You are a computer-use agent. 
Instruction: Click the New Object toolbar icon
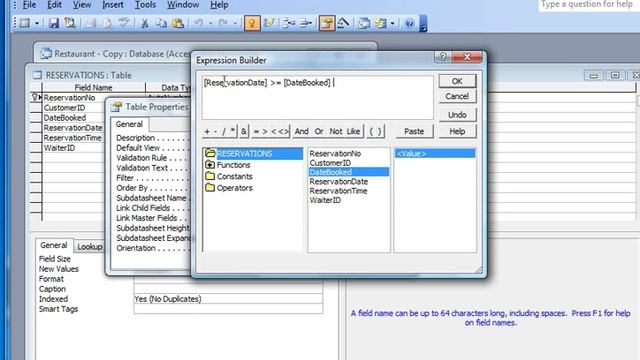coord(380,23)
